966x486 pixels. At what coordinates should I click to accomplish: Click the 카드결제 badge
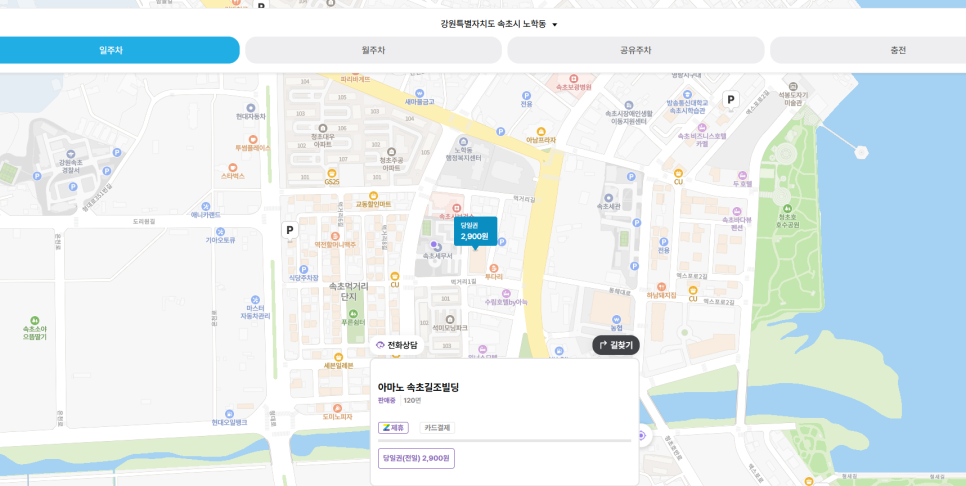(437, 427)
